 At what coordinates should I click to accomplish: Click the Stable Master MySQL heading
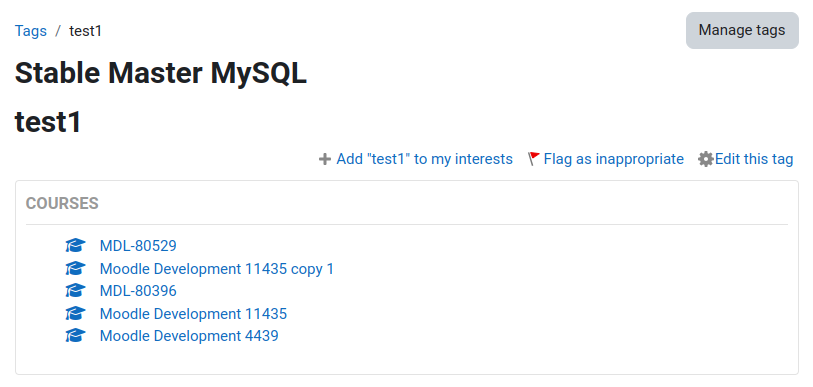point(161,74)
